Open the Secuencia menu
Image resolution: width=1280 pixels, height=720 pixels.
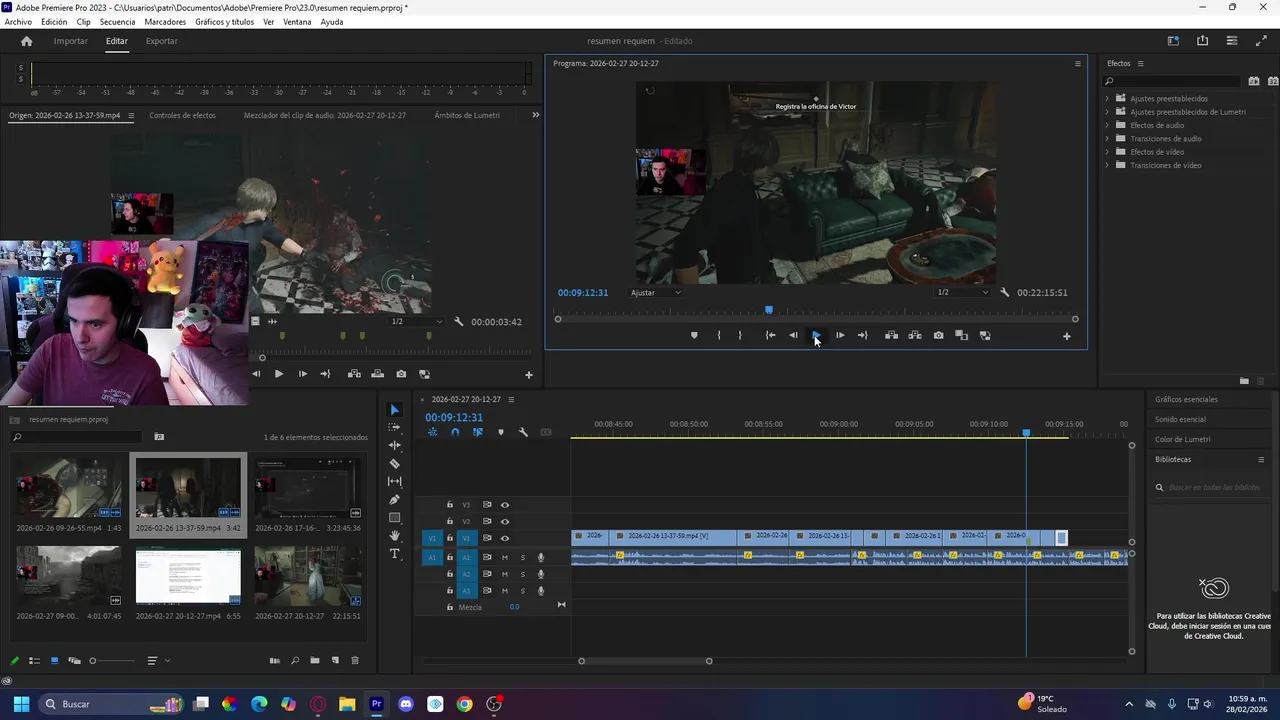tap(117, 22)
